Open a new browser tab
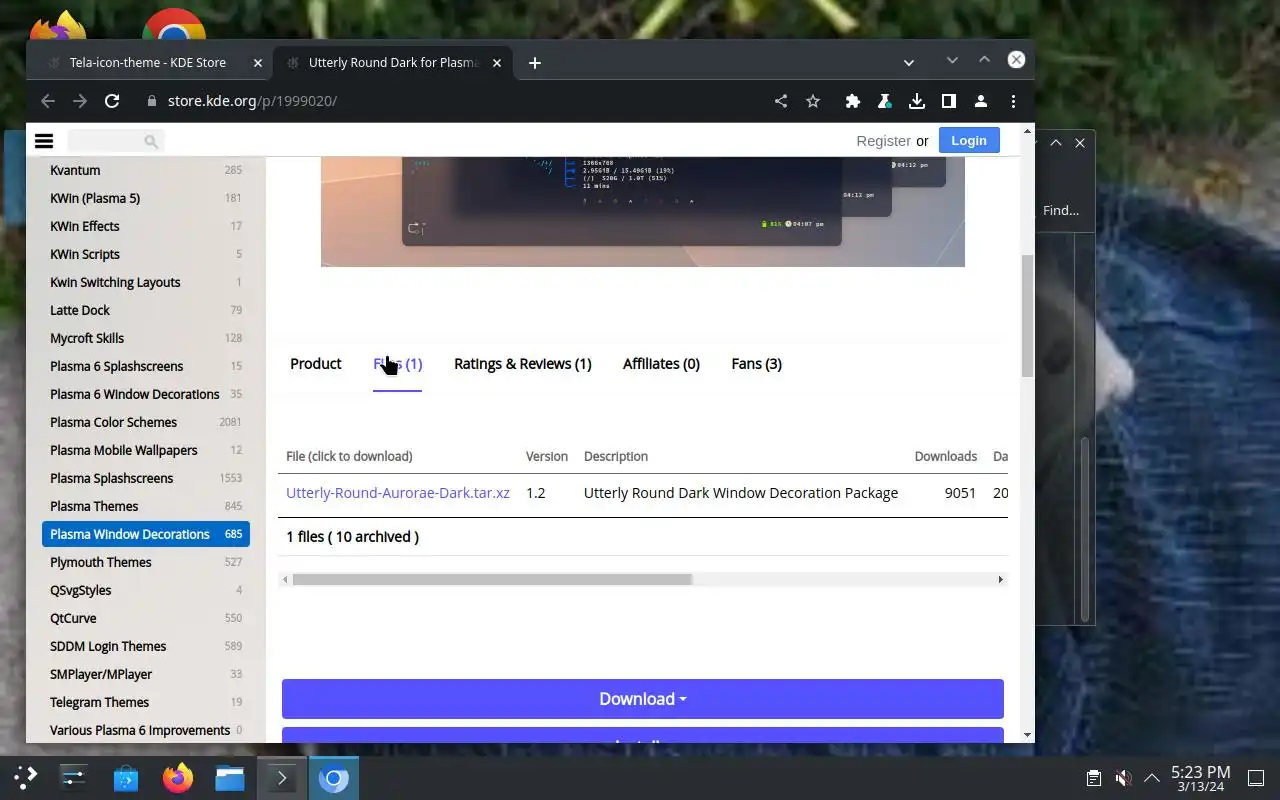 coord(535,63)
